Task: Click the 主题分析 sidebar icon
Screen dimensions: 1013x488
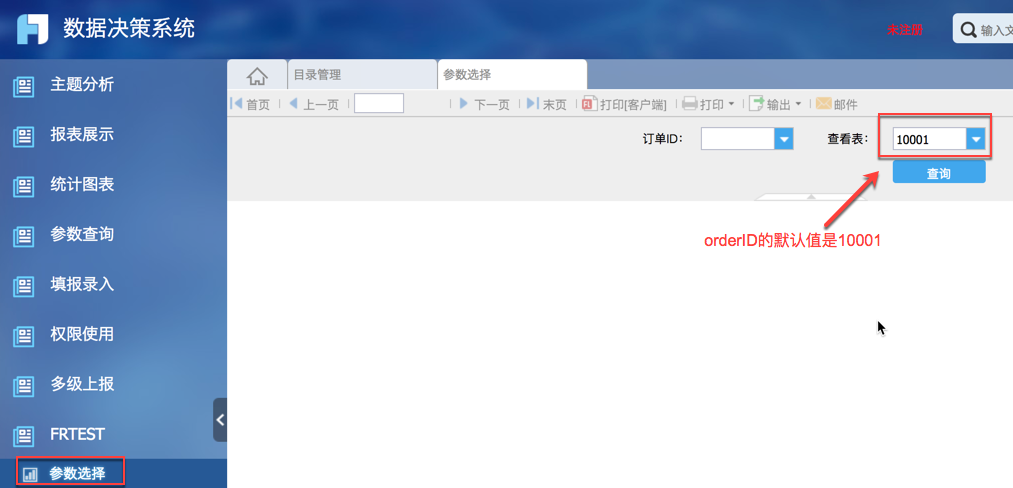Action: pyautogui.click(x=24, y=87)
